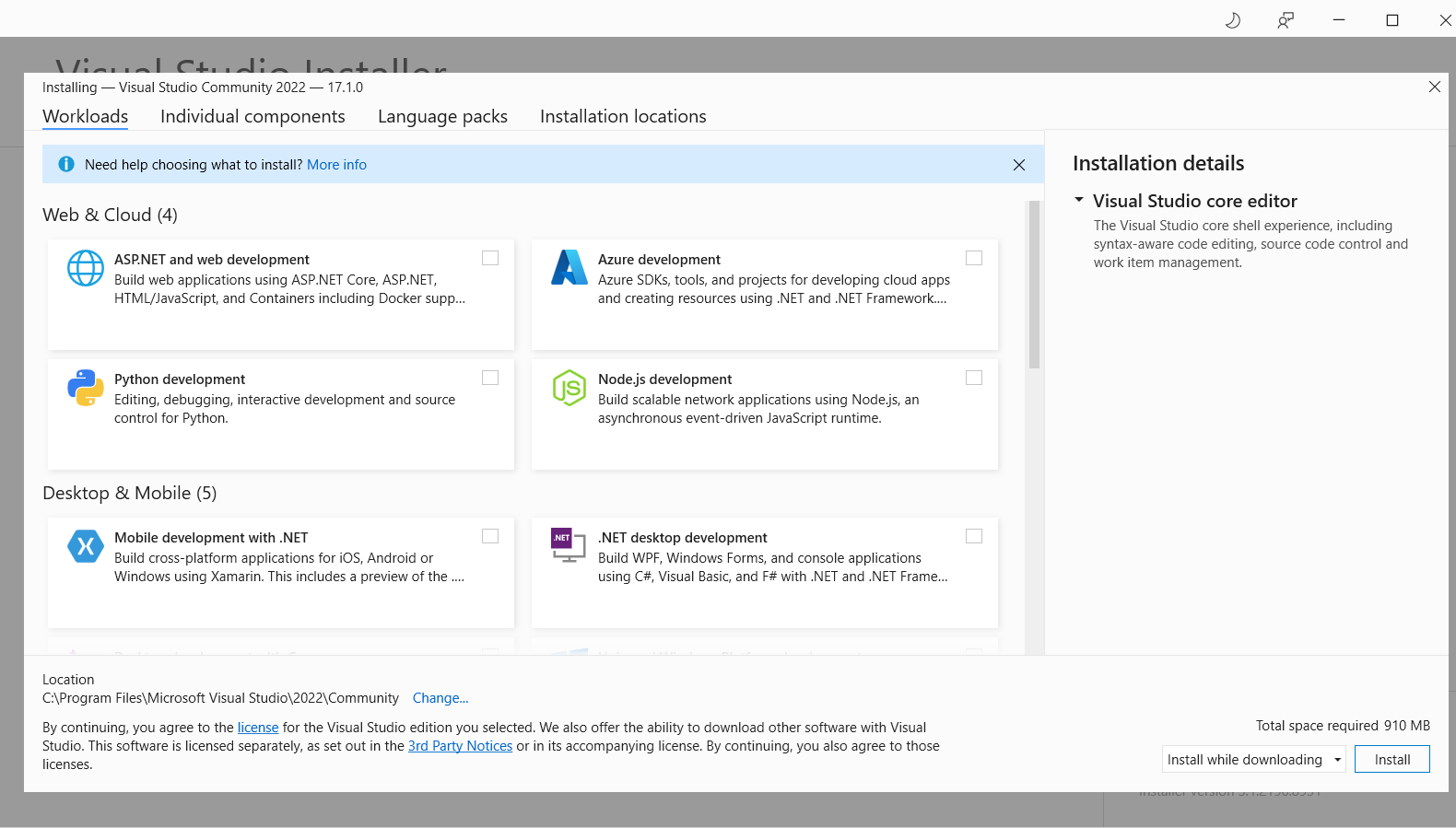Click the Installation details heading

pyautogui.click(x=1158, y=163)
